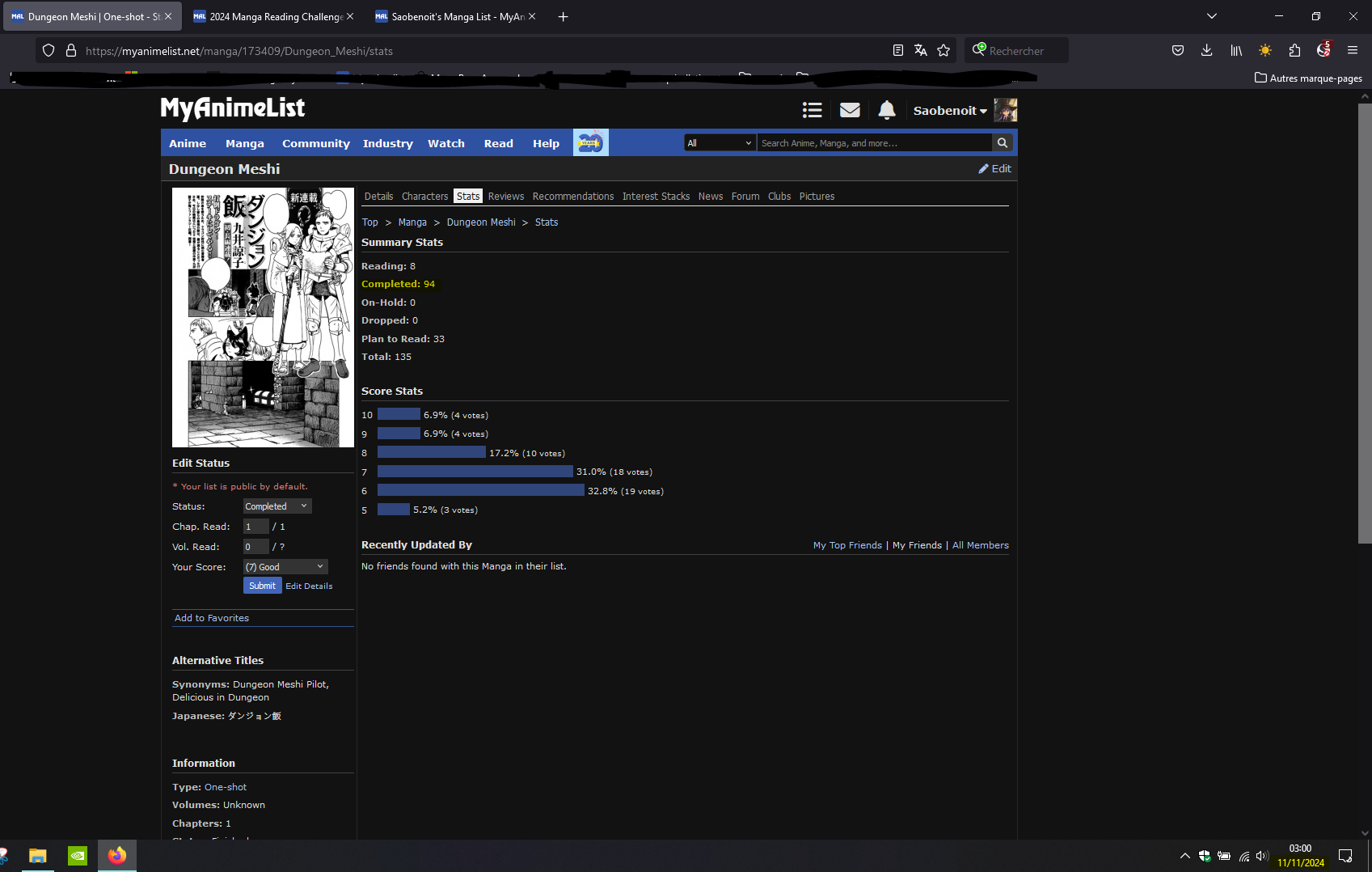Click the shield tracking protection icon
This screenshot has width=1372, height=872.
tap(49, 50)
